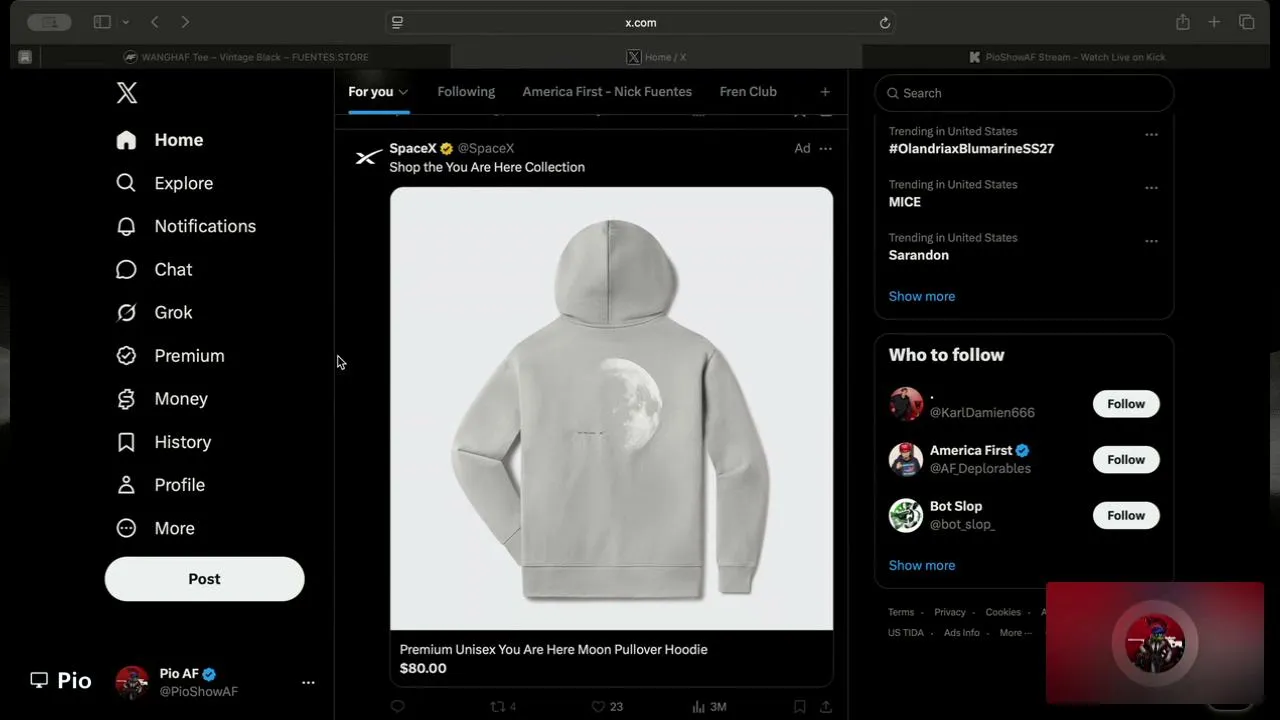Open the #OlandriaxBlumarineSS27 trending topic
Image resolution: width=1280 pixels, height=720 pixels.
click(971, 148)
